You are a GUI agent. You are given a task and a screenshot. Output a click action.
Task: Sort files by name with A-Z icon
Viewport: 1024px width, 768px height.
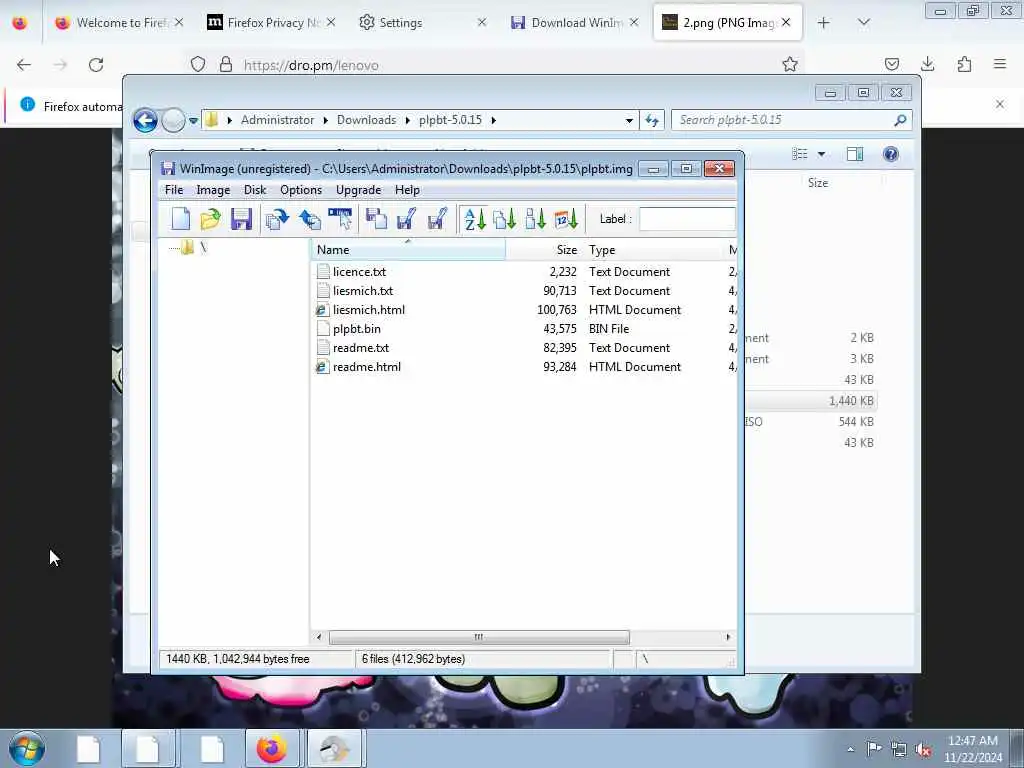pos(475,219)
